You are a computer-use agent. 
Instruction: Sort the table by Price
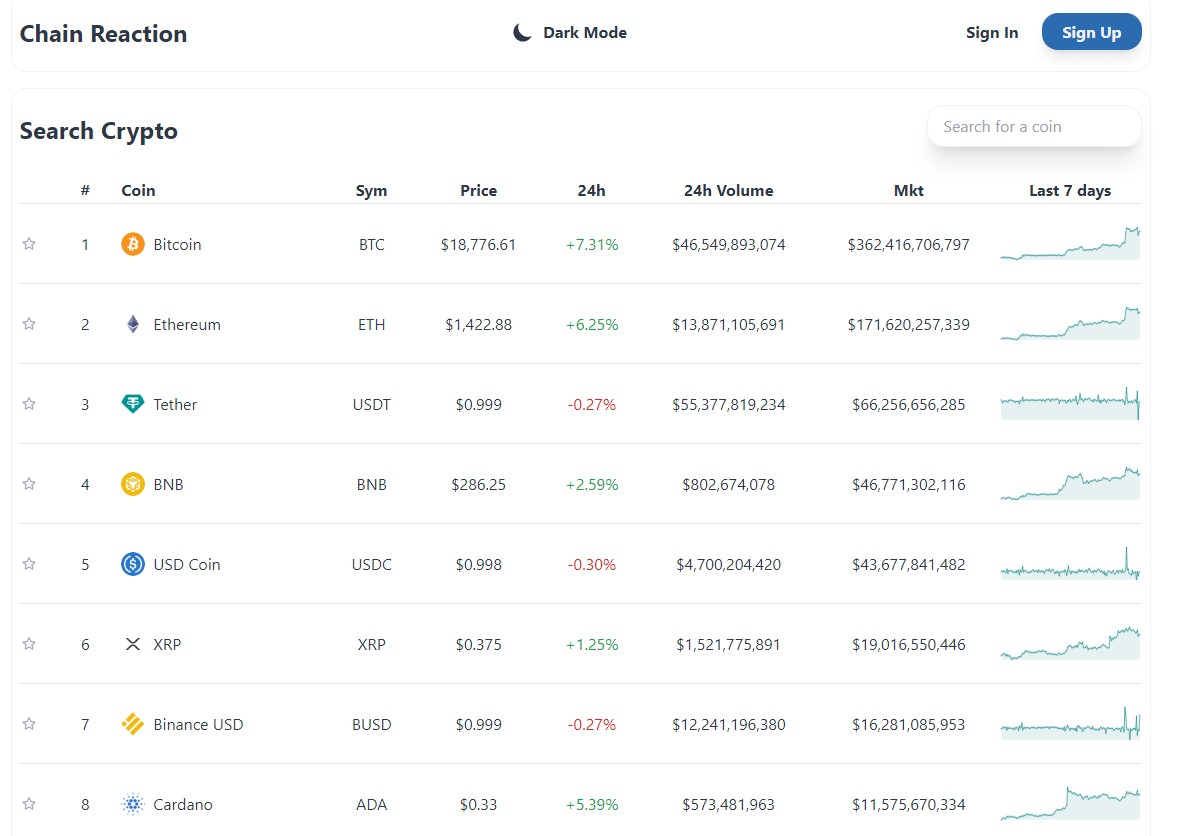(478, 190)
